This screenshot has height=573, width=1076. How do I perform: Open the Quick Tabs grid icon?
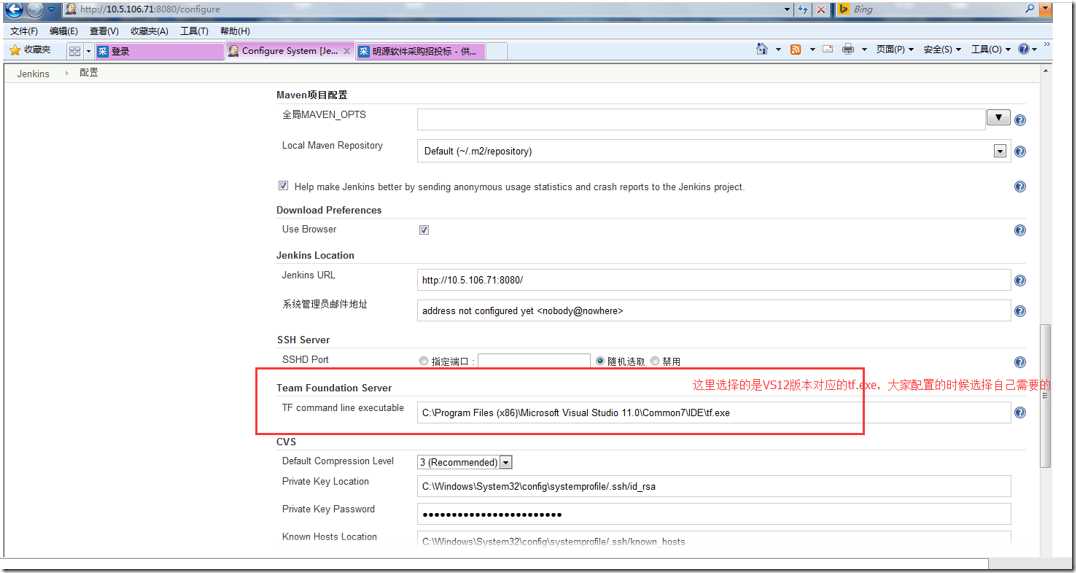point(74,51)
